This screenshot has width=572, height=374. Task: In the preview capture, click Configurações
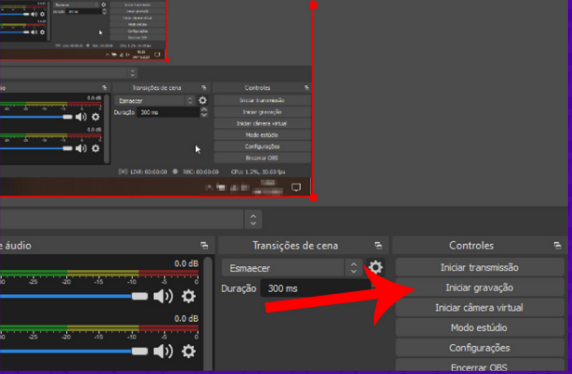(x=262, y=146)
